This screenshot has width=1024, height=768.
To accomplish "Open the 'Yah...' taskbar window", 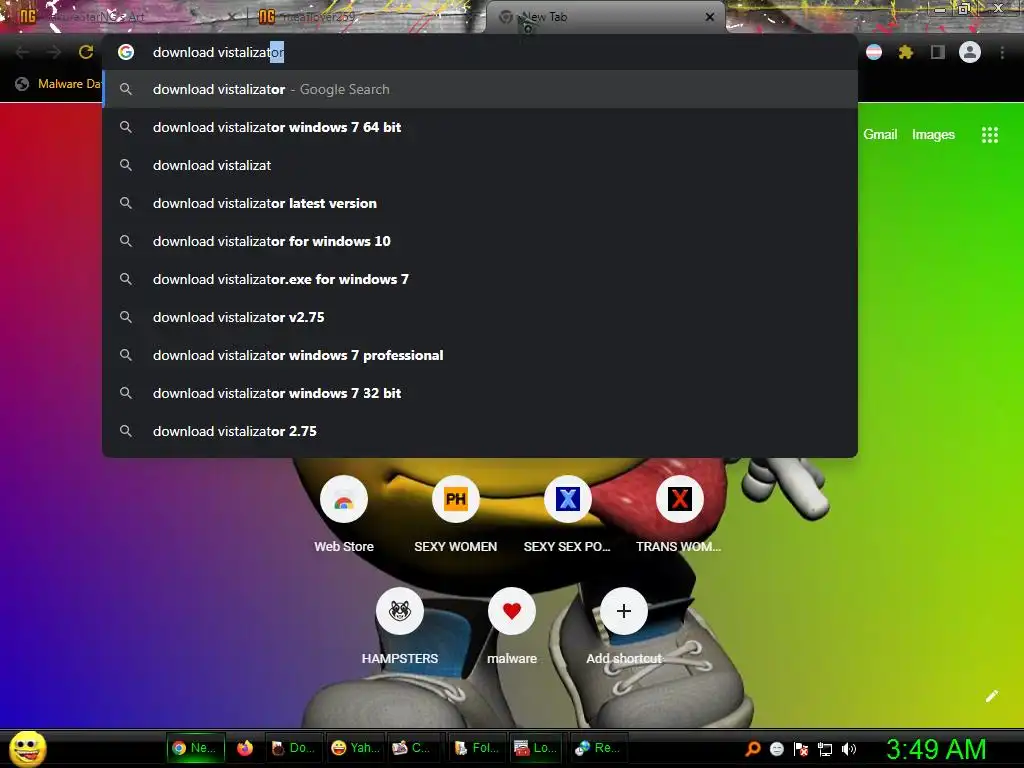I will coord(355,748).
